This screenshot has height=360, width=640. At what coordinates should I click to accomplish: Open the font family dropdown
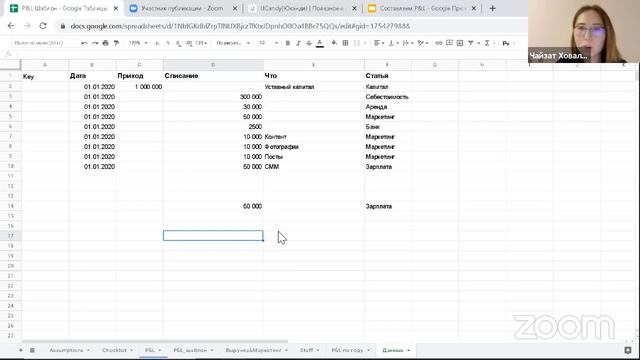coord(233,43)
